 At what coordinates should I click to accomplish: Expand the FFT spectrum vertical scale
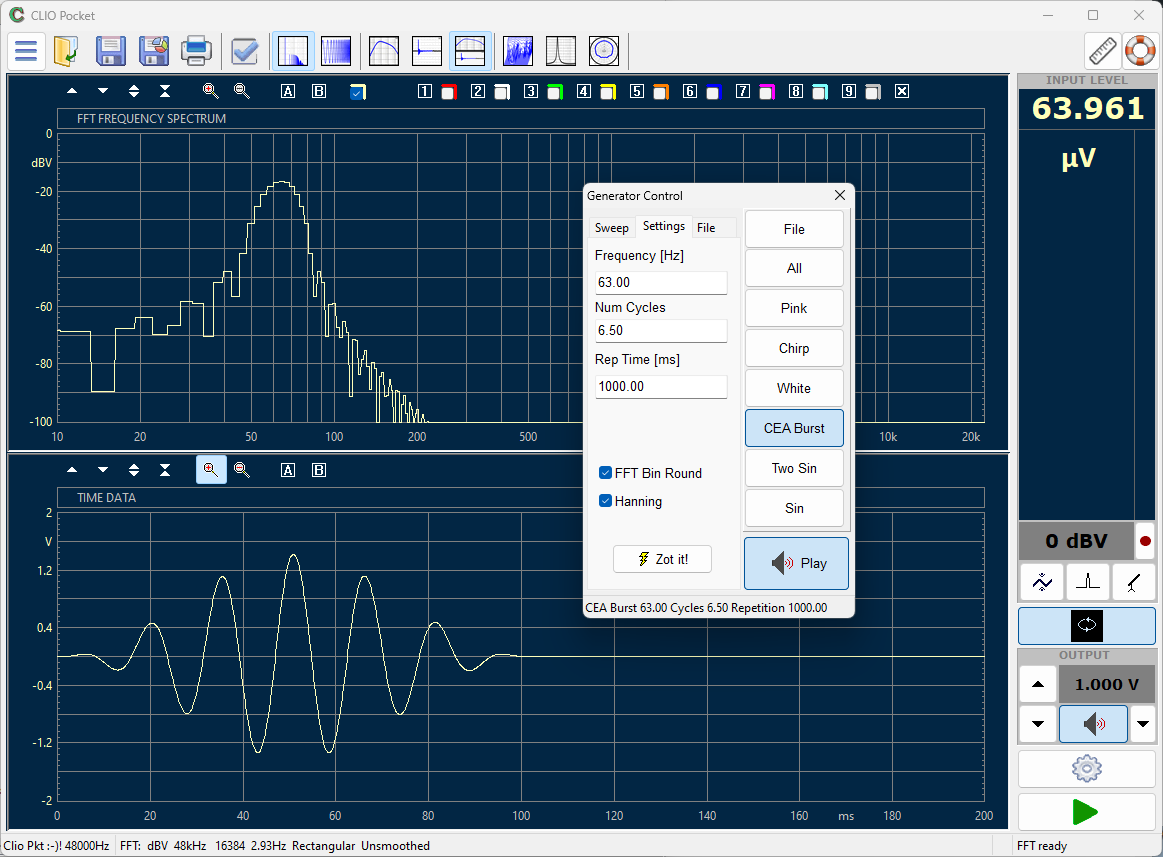tap(134, 91)
